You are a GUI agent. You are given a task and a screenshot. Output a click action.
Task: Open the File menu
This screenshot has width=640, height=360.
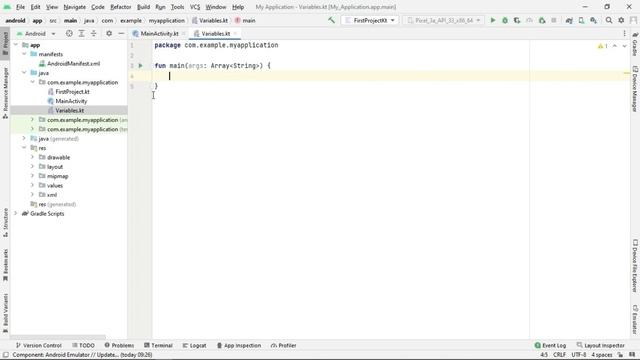20,7
